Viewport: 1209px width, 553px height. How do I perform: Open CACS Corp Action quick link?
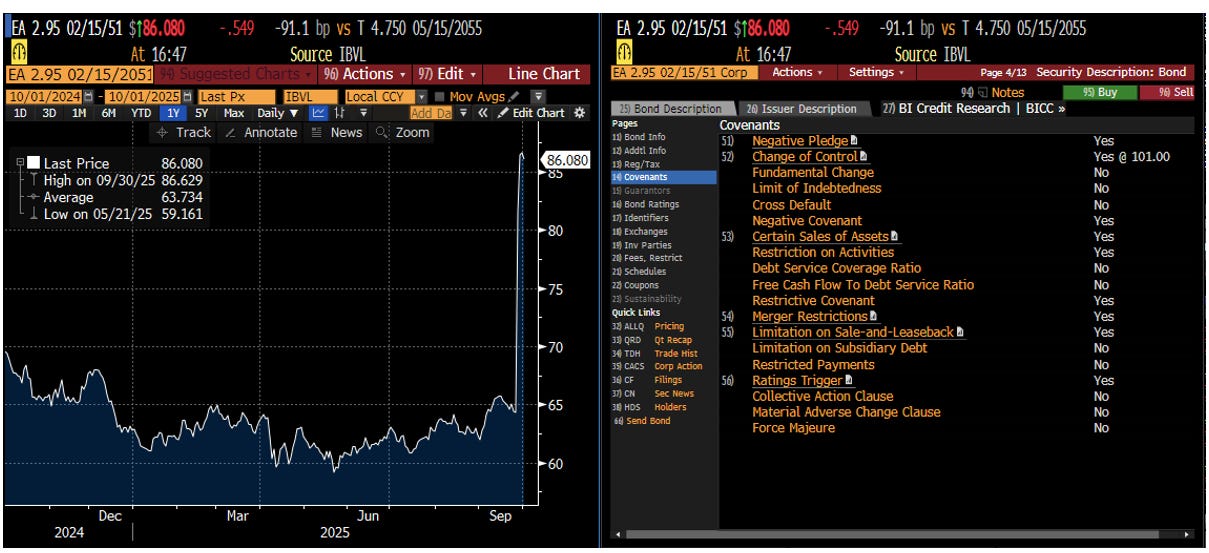657,366
